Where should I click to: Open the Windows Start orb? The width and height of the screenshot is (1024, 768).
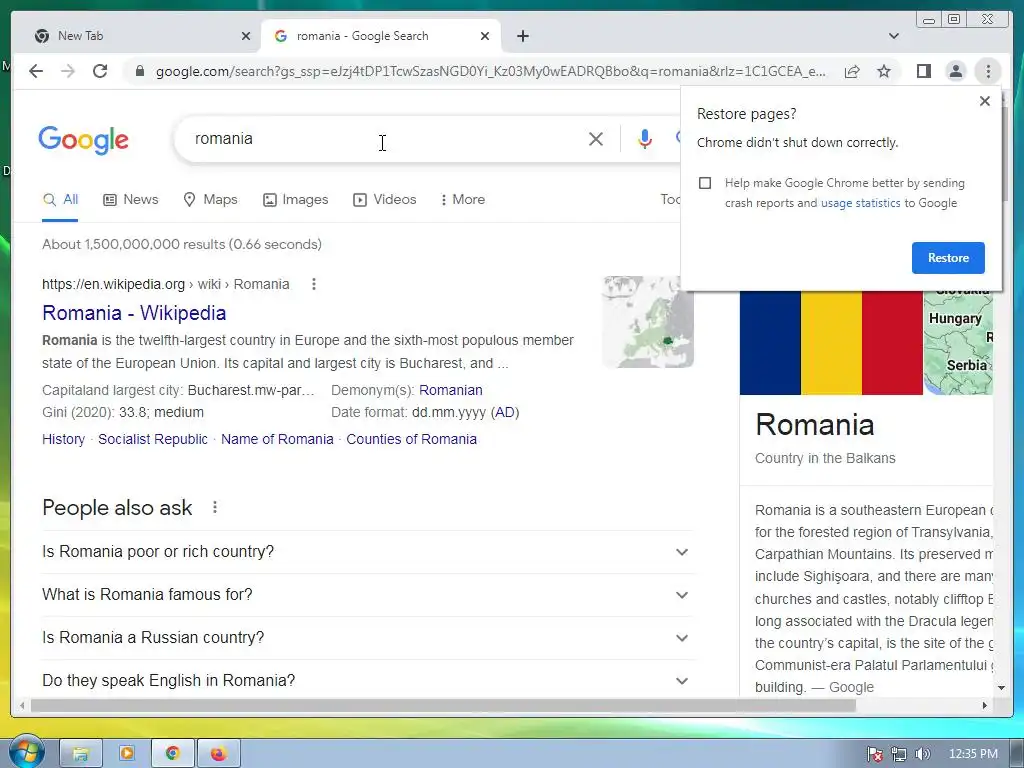pyautogui.click(x=25, y=752)
